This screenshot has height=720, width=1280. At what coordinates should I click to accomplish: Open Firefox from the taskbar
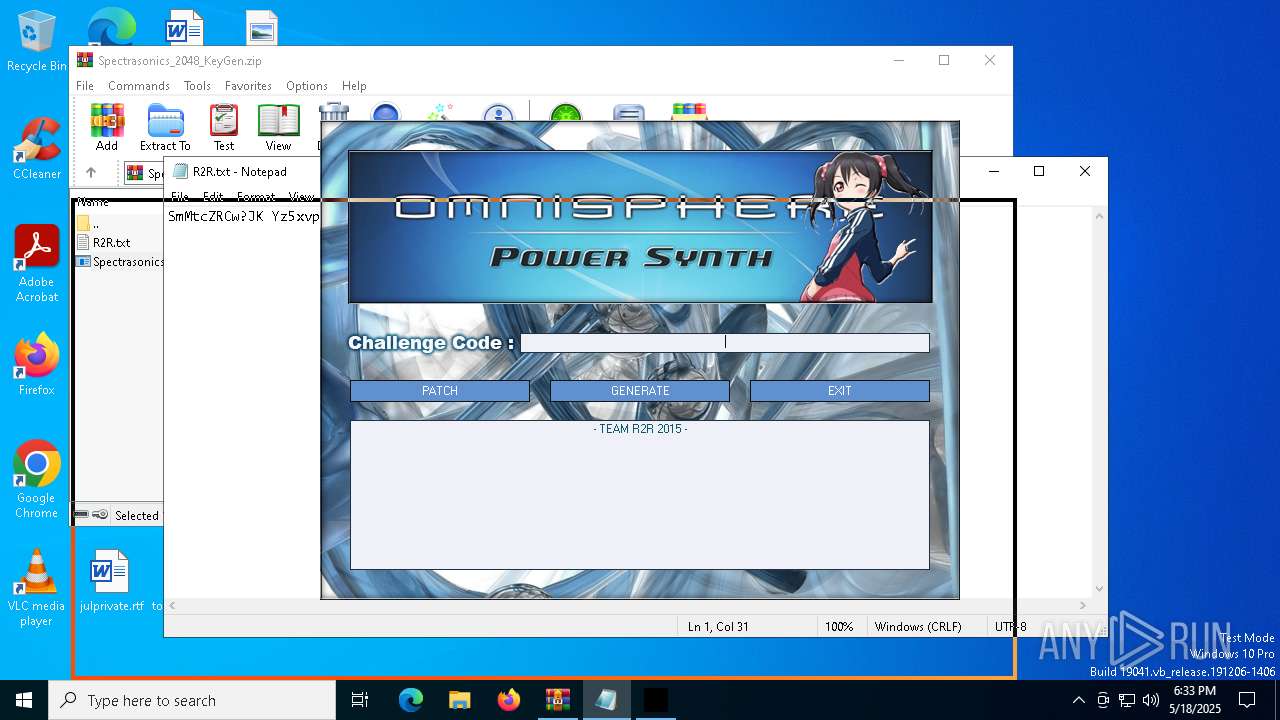(x=508, y=700)
